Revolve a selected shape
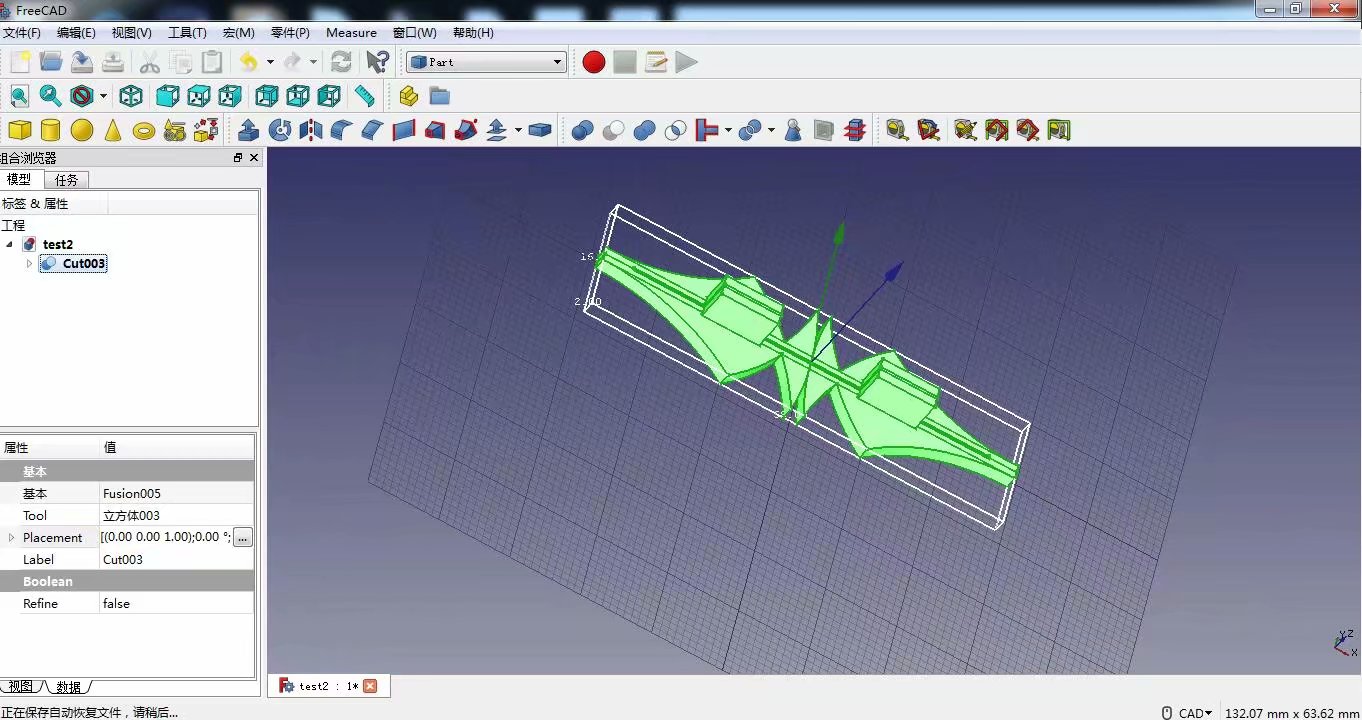Screen dimensions: 1362x720 (x=280, y=130)
